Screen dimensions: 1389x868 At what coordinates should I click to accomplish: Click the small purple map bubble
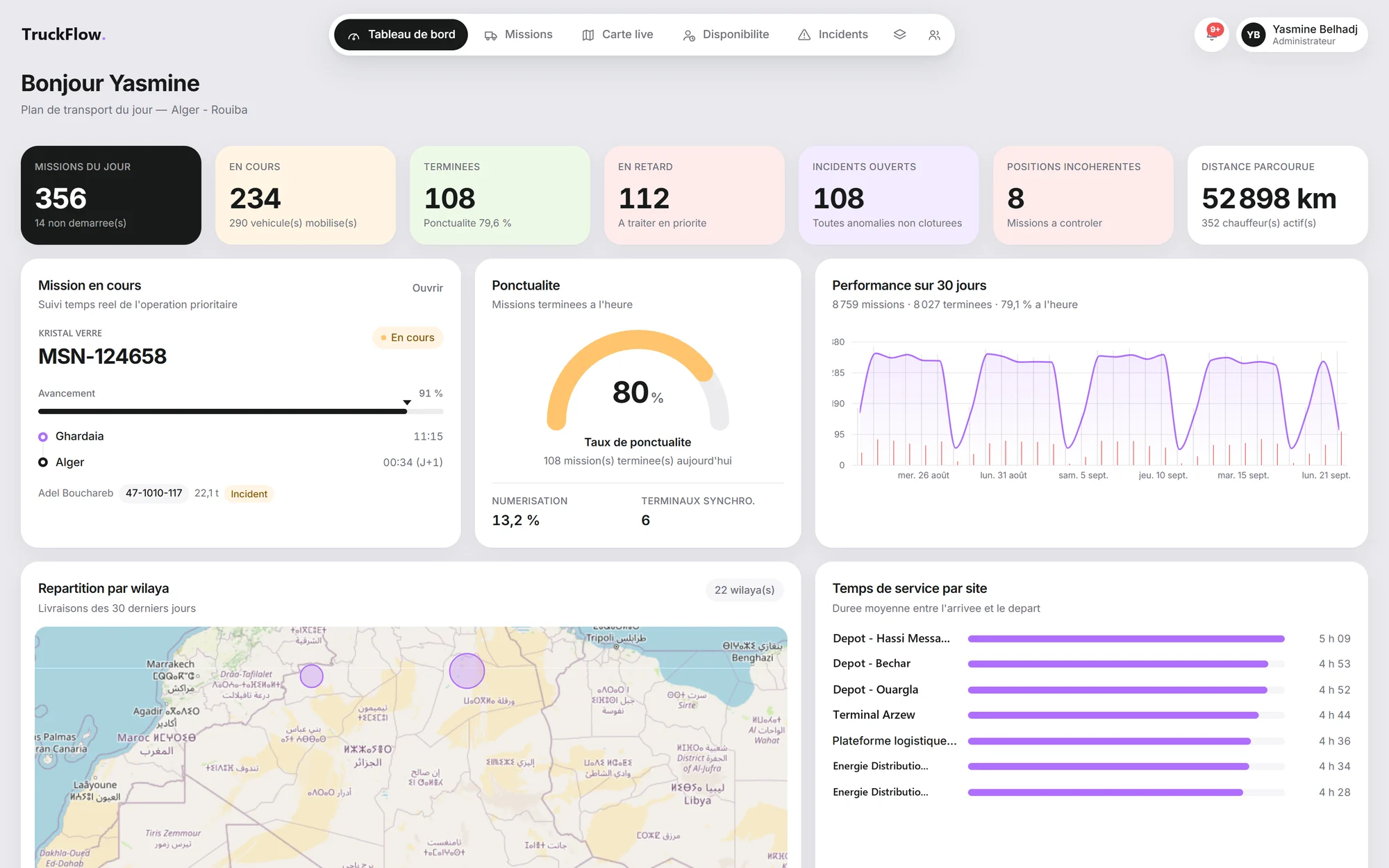(312, 676)
